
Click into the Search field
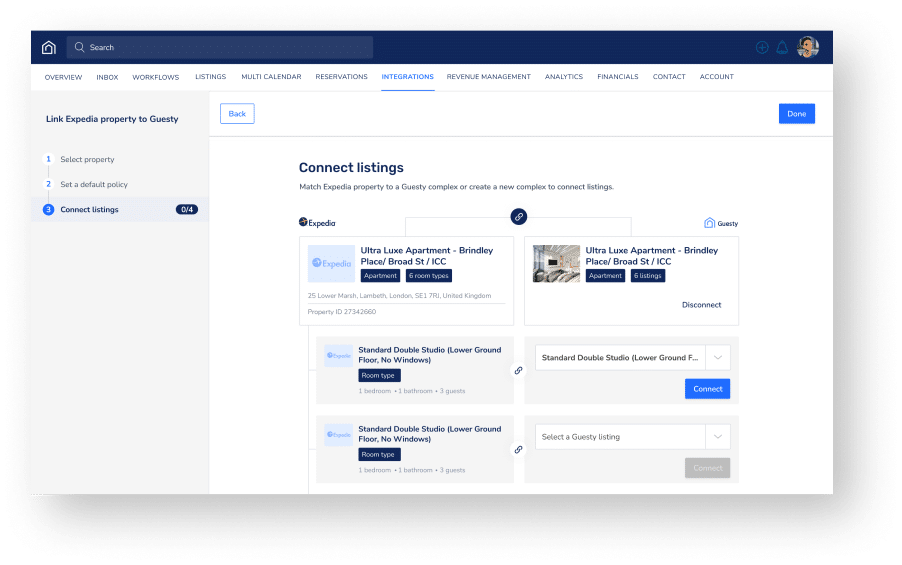220,47
